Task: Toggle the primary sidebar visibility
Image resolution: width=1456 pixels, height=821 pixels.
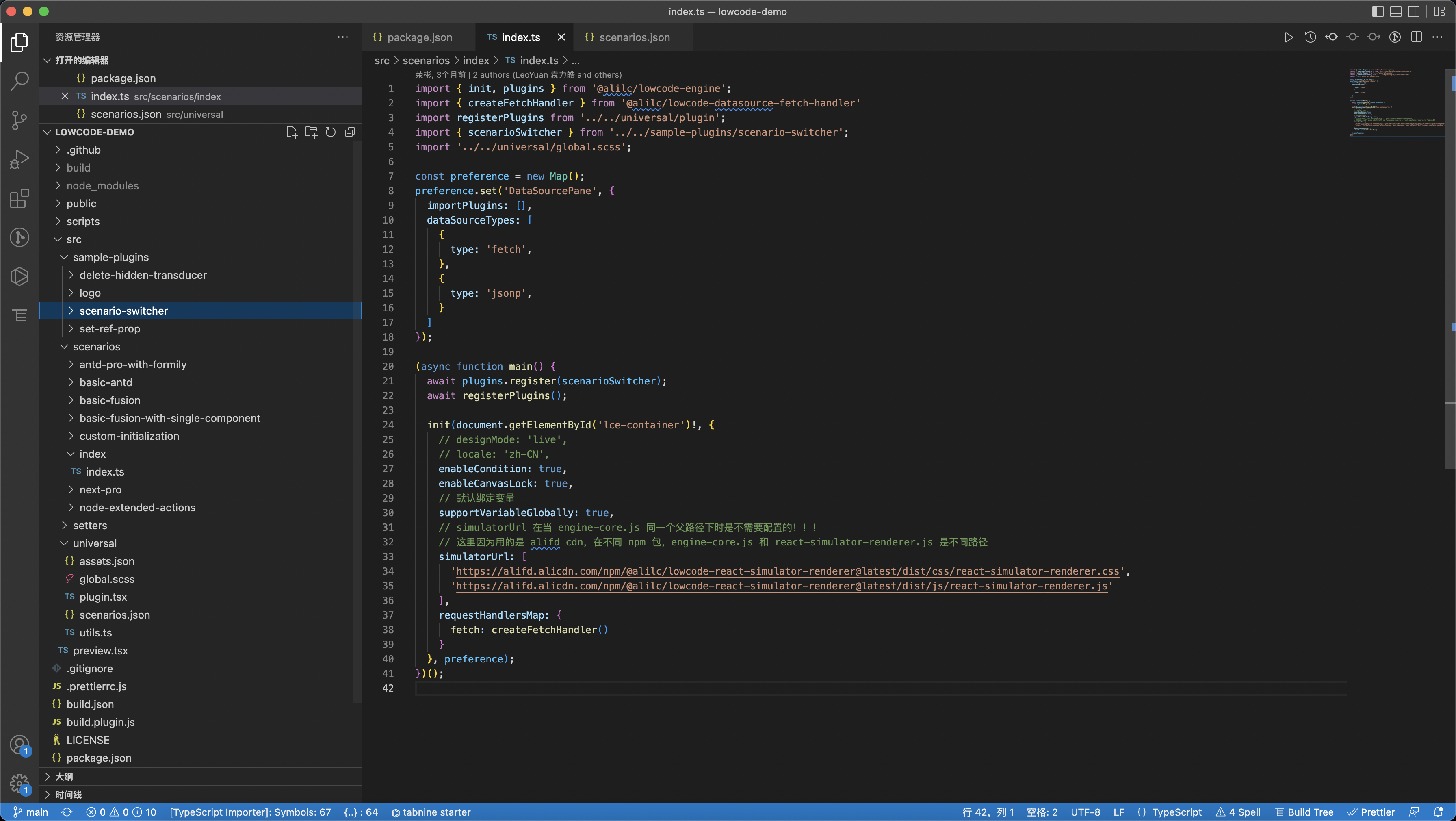Action: coord(1378,11)
